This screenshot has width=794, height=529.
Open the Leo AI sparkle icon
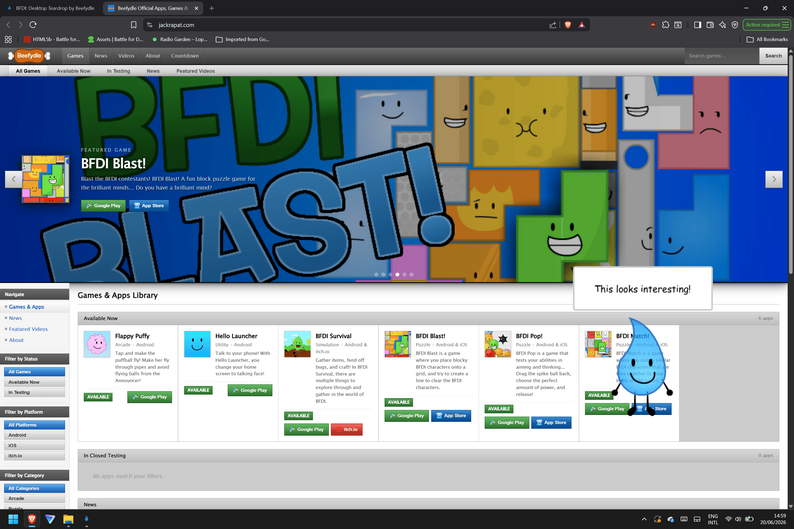pos(722,25)
